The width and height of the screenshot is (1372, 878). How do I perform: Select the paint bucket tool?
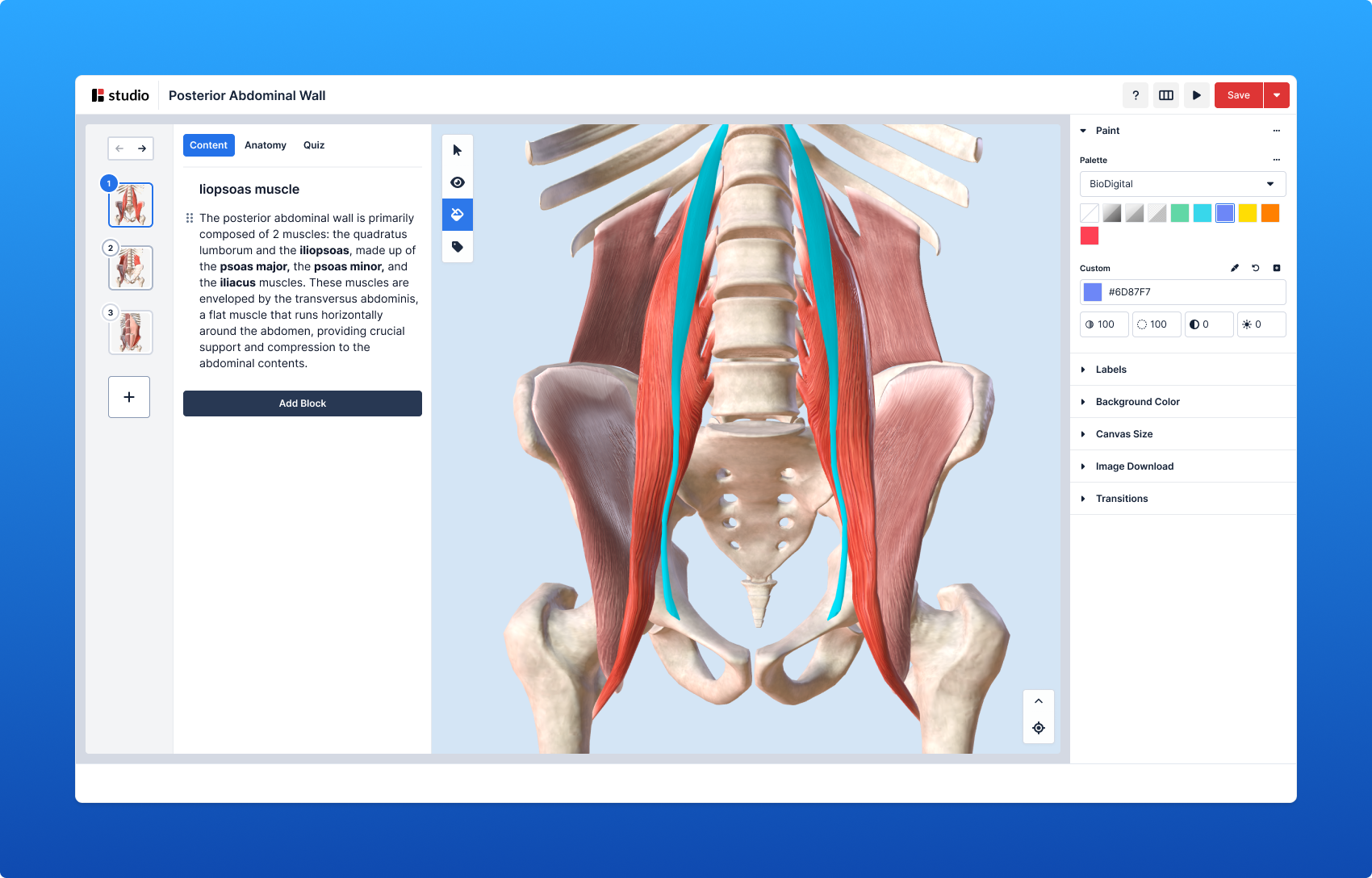(458, 215)
